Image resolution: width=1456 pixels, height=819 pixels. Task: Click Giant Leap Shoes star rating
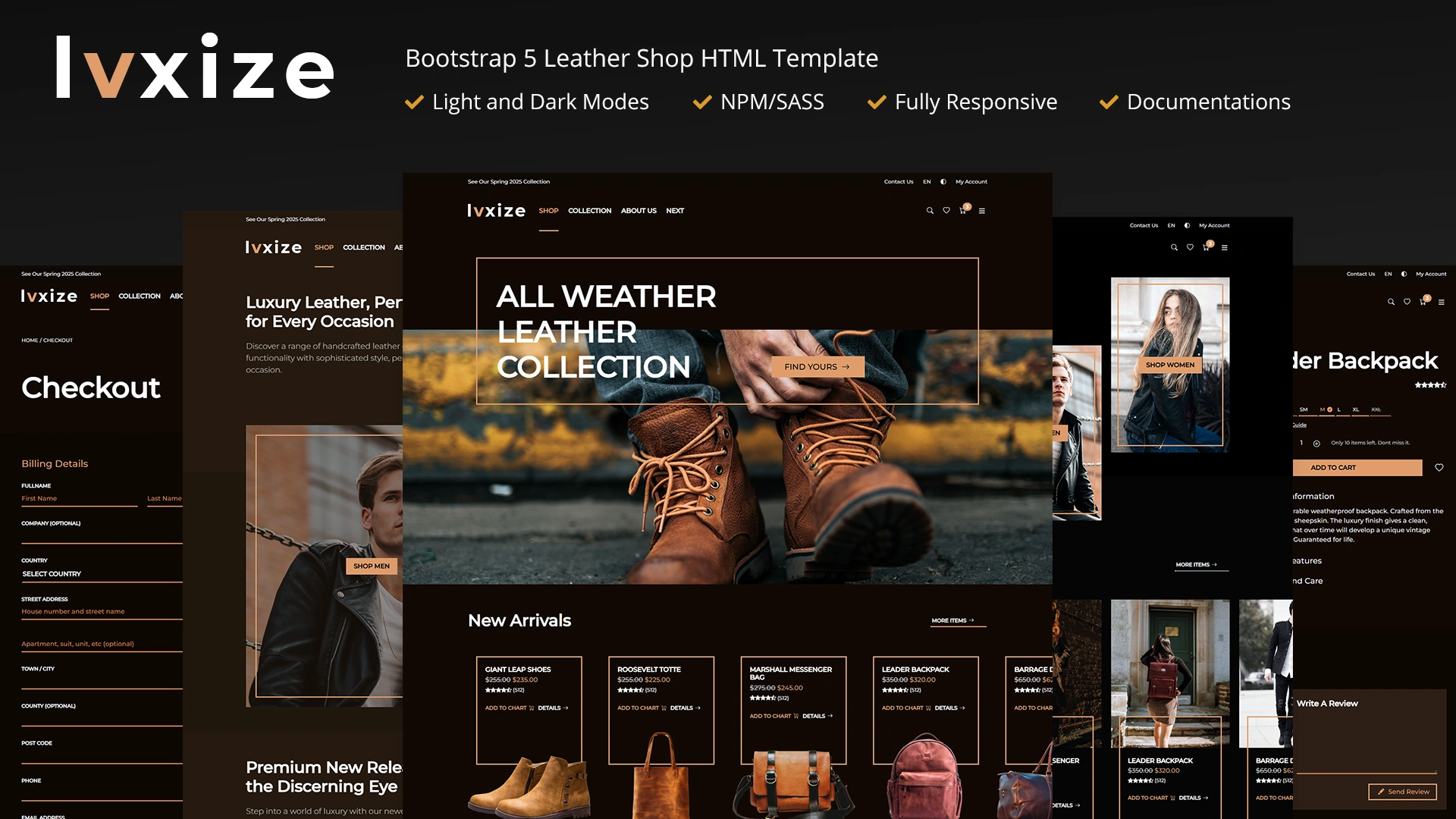[x=497, y=690]
